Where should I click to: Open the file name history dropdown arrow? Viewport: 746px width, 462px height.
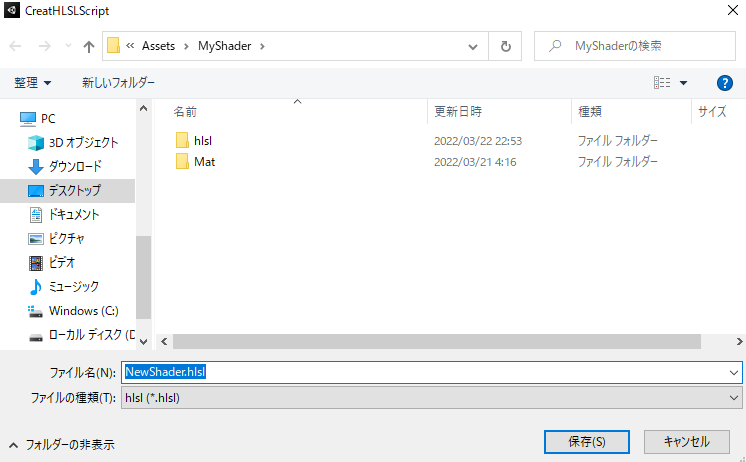click(734, 373)
